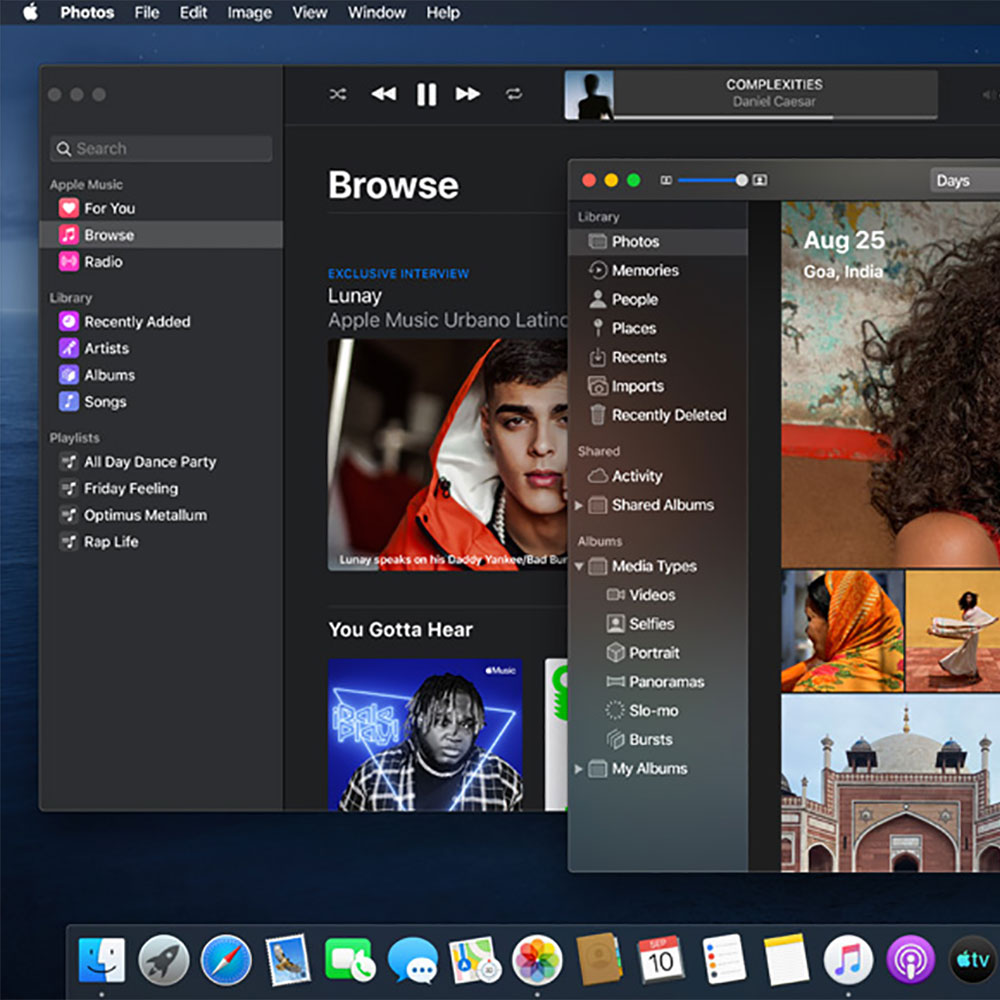Screen dimensions: 1000x1000
Task: Expand the My Albums folder
Action: click(579, 769)
